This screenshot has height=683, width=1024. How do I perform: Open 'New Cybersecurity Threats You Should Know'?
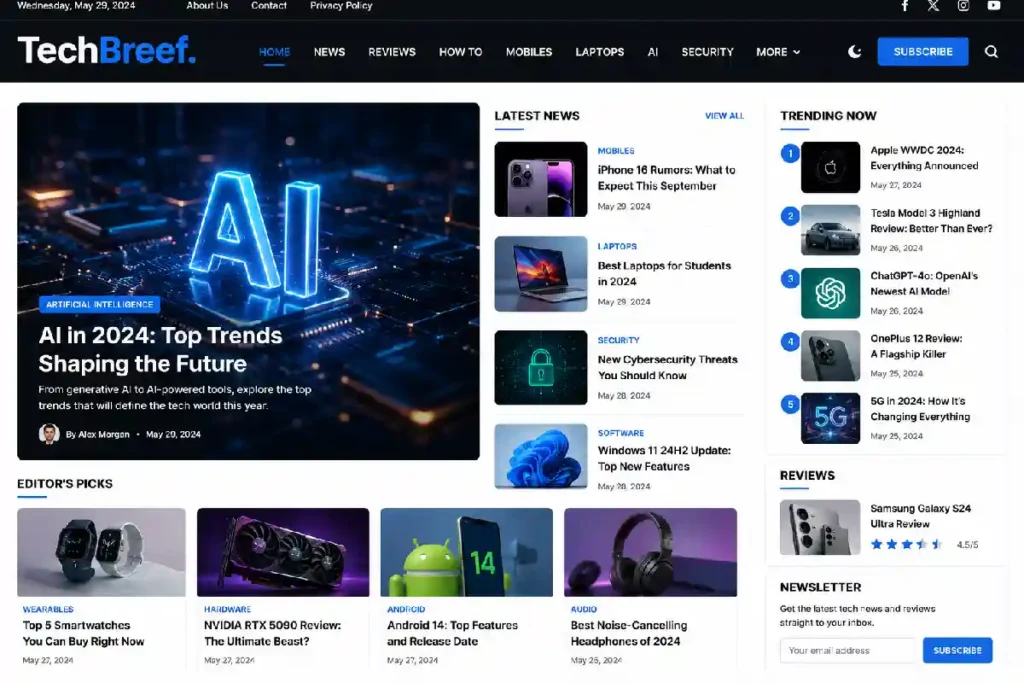tap(667, 368)
